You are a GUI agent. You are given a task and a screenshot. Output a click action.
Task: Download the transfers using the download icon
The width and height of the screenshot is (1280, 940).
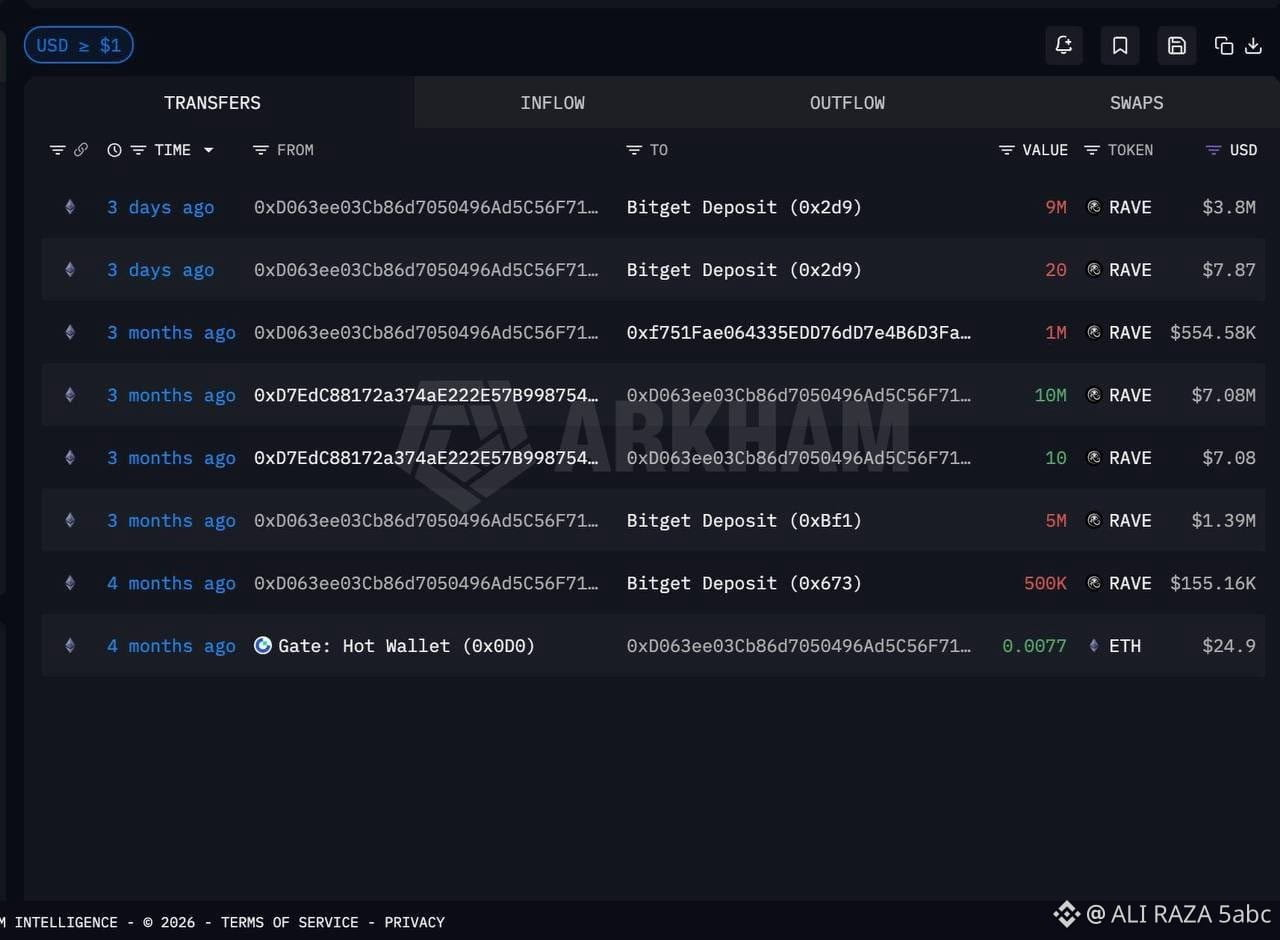1253,45
